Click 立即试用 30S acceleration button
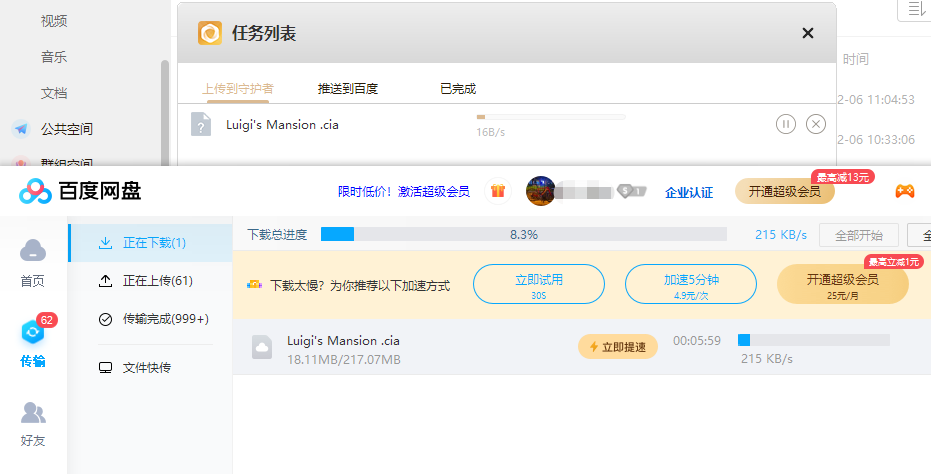Screen dimensions: 931x474 tap(539, 284)
